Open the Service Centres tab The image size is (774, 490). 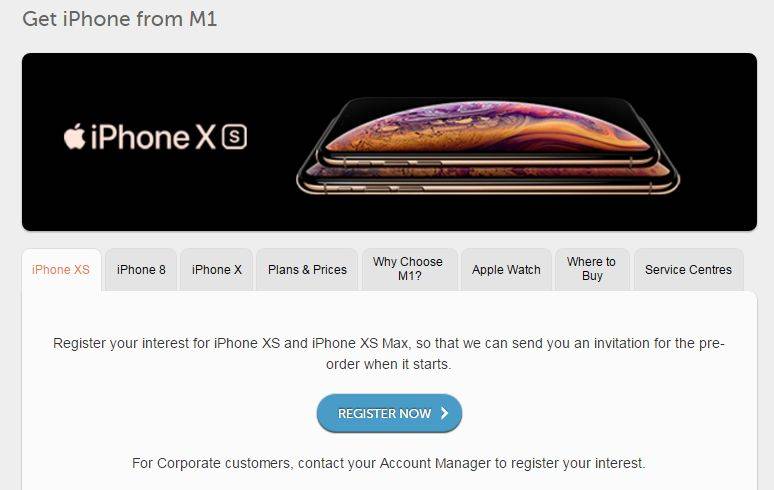(688, 270)
